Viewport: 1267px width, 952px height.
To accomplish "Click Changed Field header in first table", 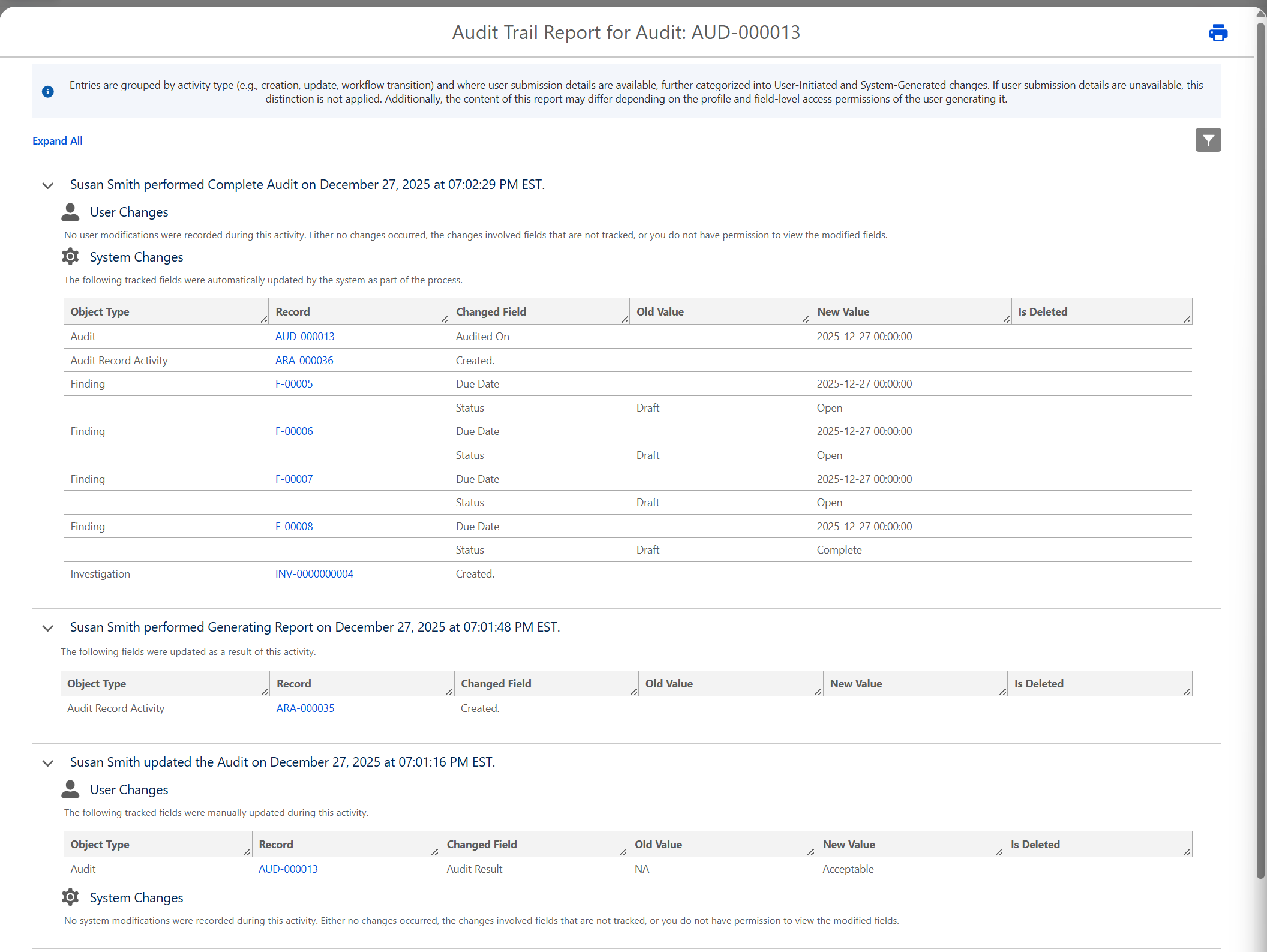I will pos(491,312).
